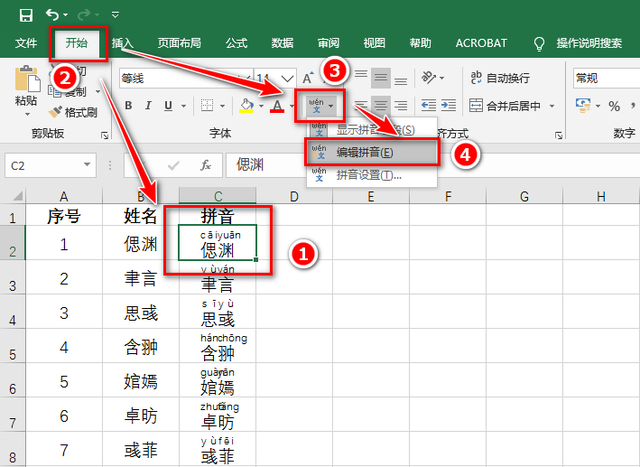Switch to the 审阅 ribbon tab
Image resolution: width=640 pixels, height=467 pixels.
pyautogui.click(x=328, y=43)
